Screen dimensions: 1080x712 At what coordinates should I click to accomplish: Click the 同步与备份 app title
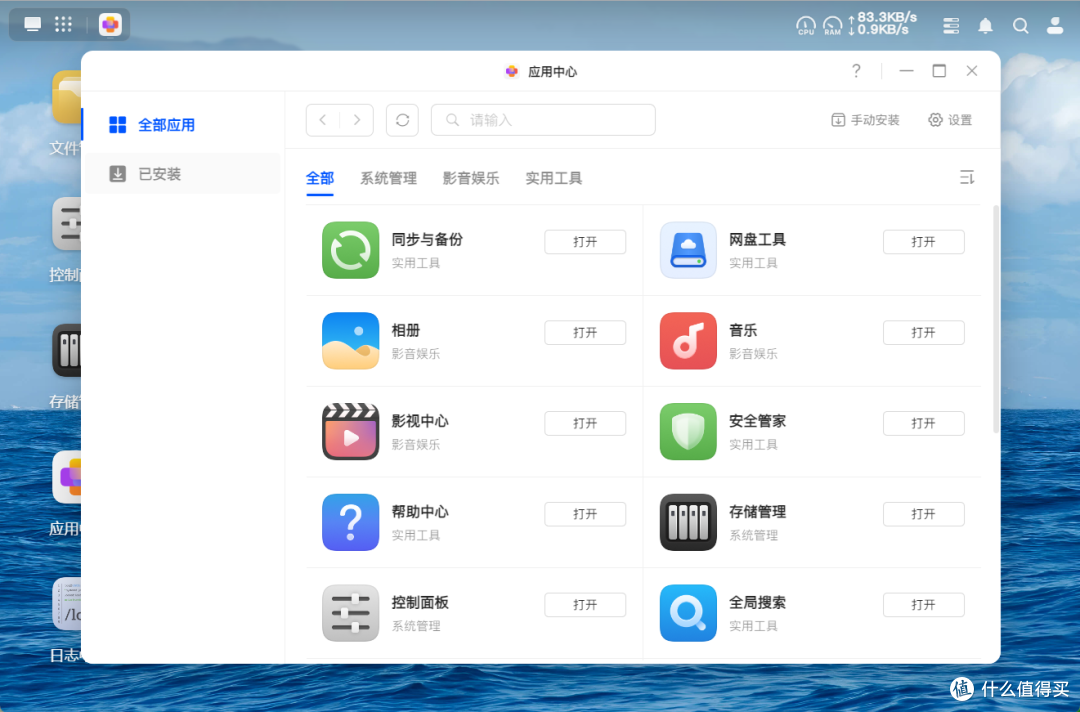point(427,240)
